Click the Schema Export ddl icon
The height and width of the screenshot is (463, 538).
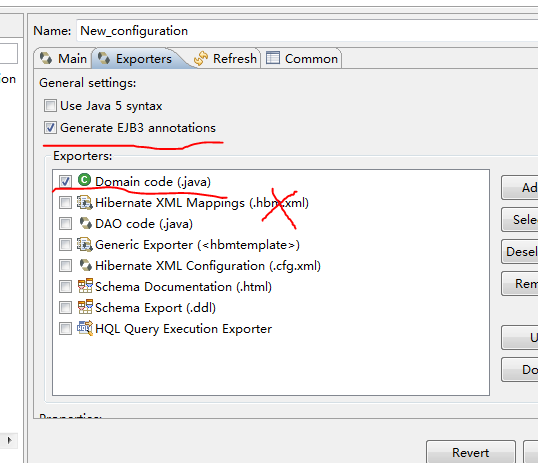click(x=85, y=307)
